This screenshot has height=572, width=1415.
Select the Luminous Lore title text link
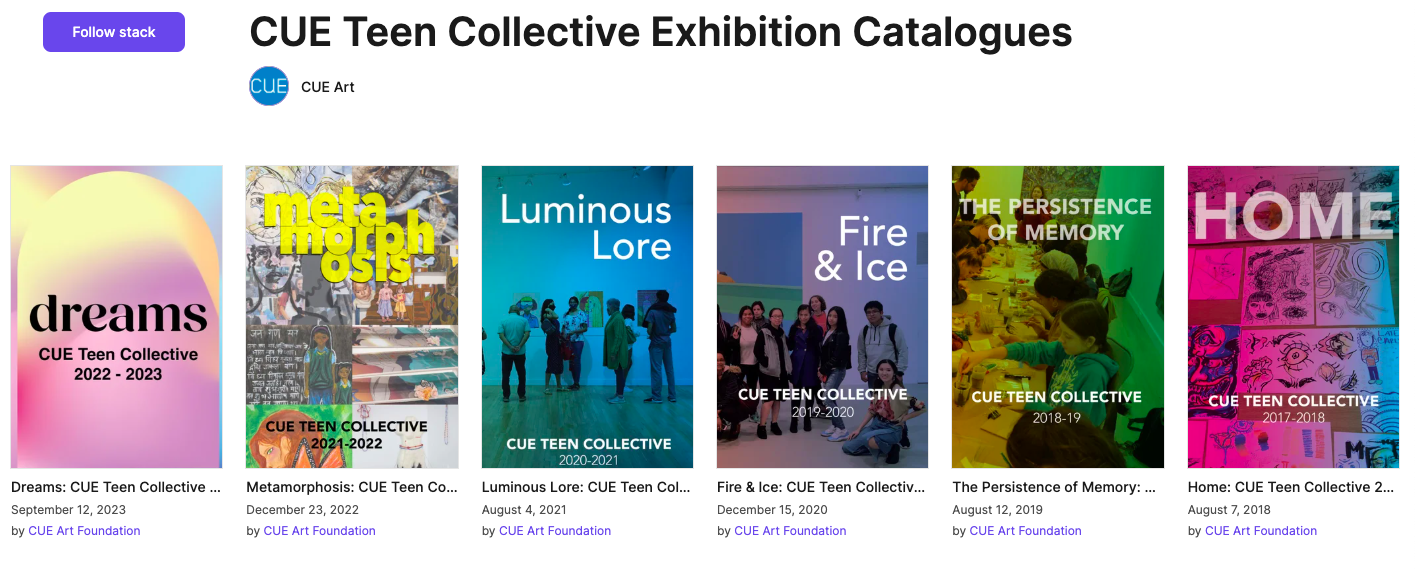(587, 487)
